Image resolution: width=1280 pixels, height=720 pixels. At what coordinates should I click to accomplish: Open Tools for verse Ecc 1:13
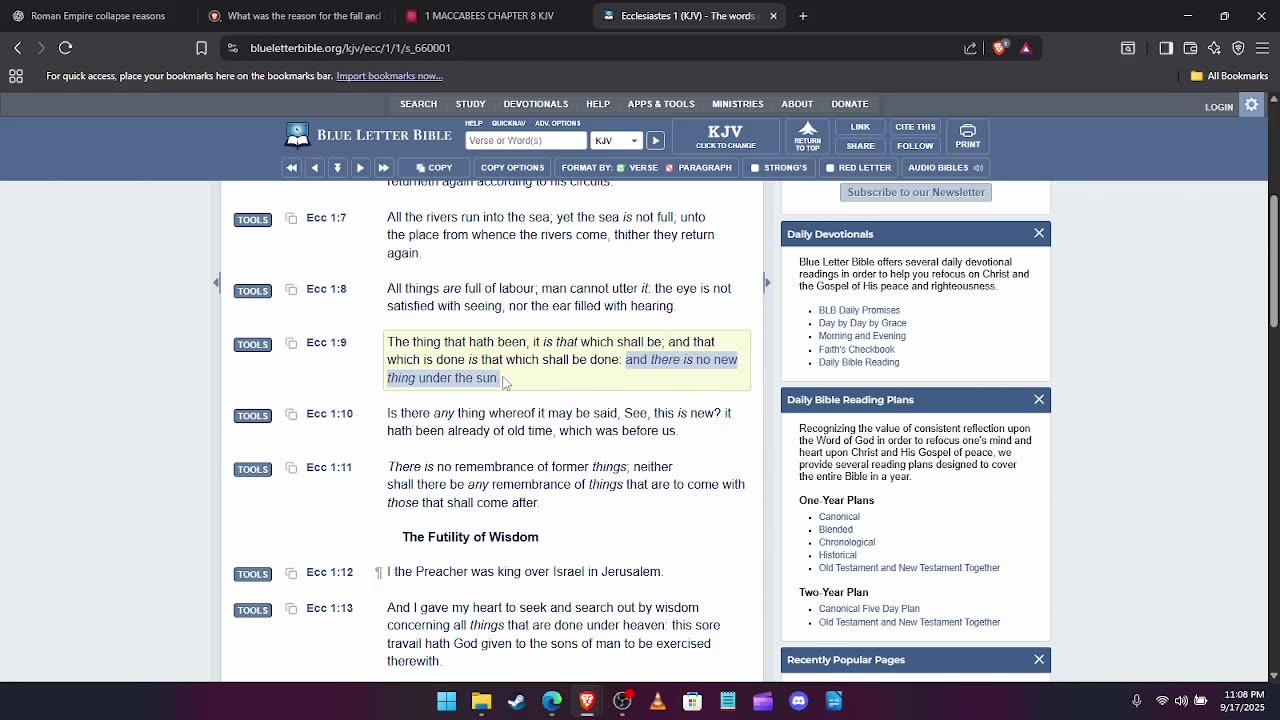click(253, 610)
